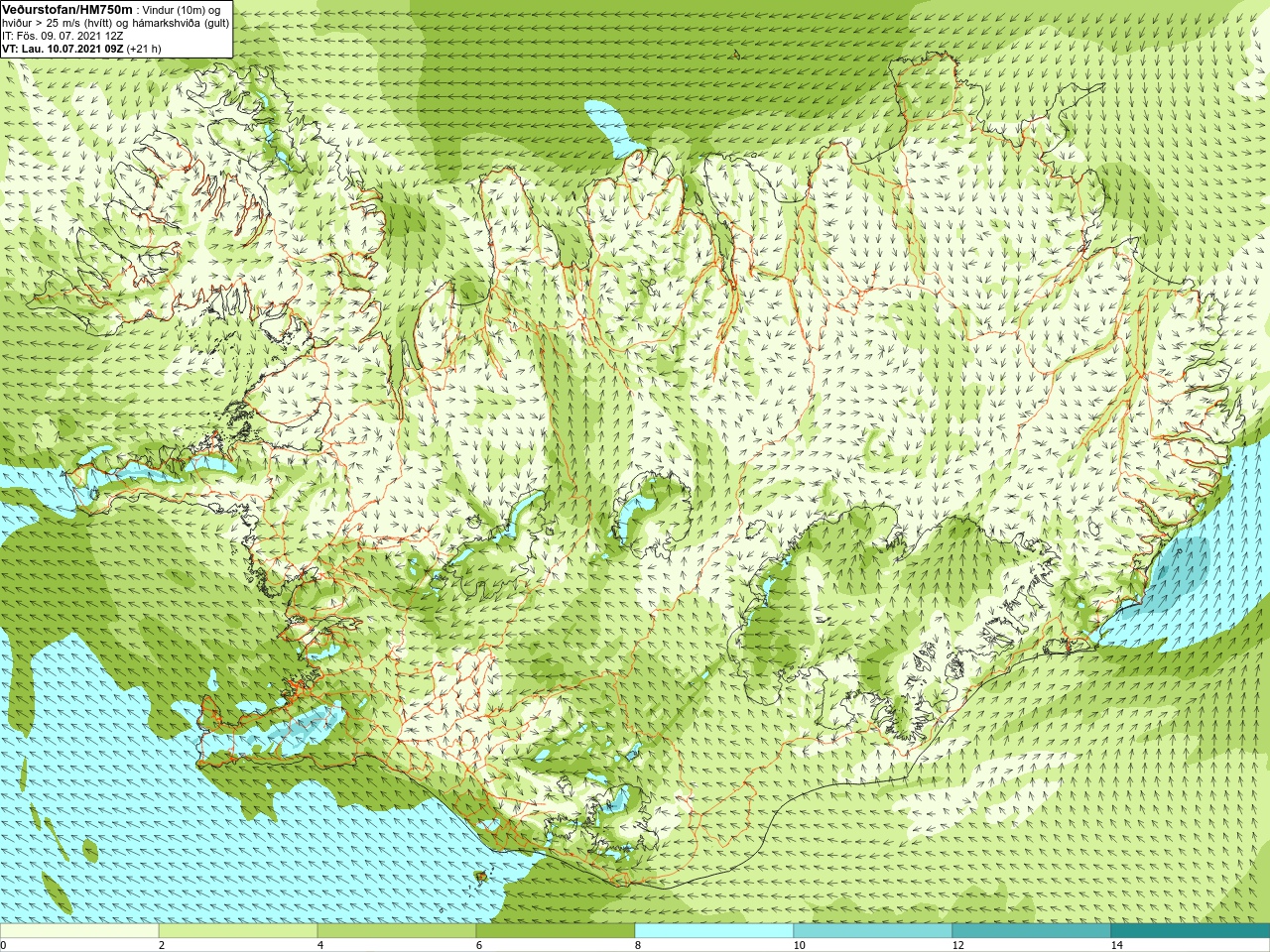
Task: Click the legend scale label '8'
Action: [638, 945]
